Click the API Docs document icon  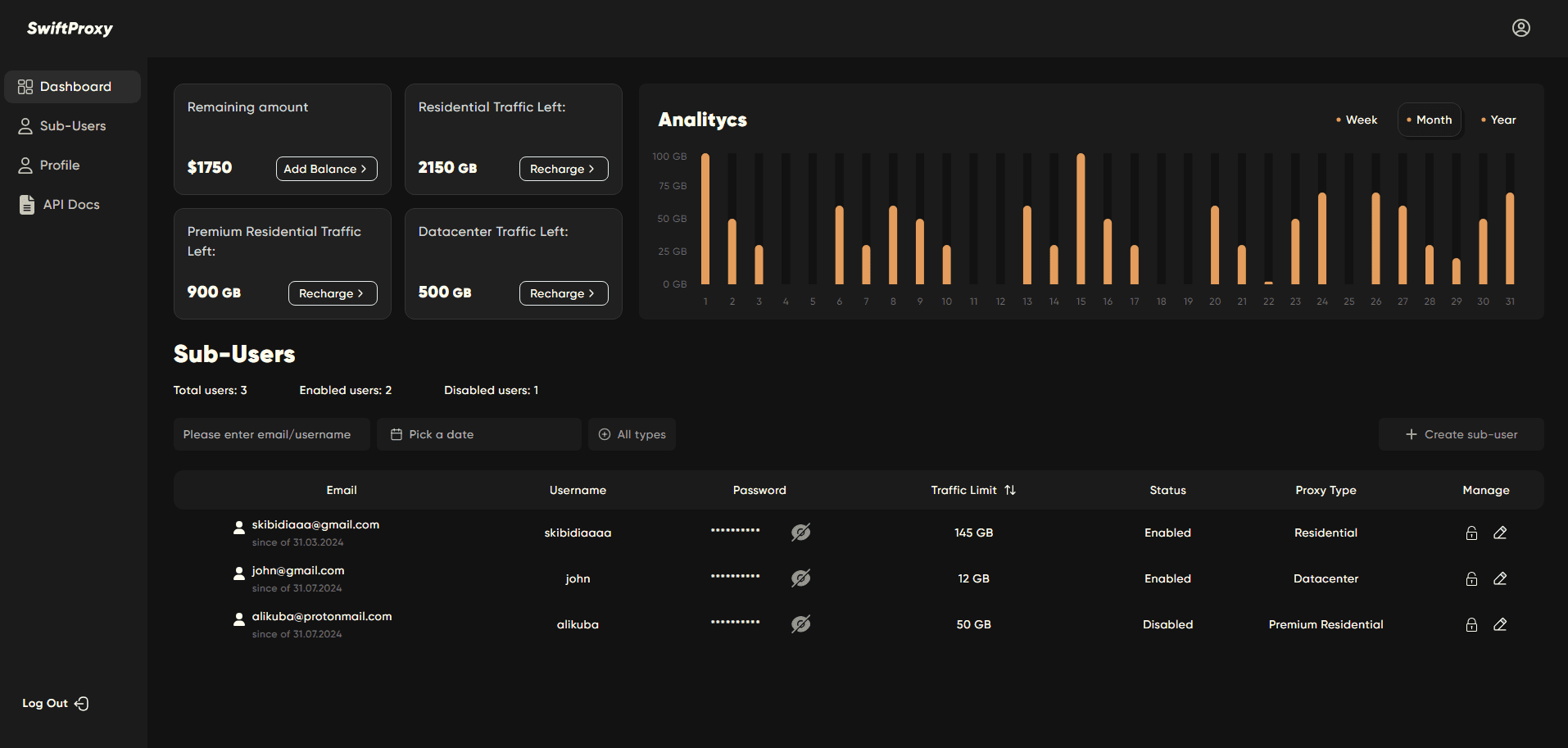[27, 205]
